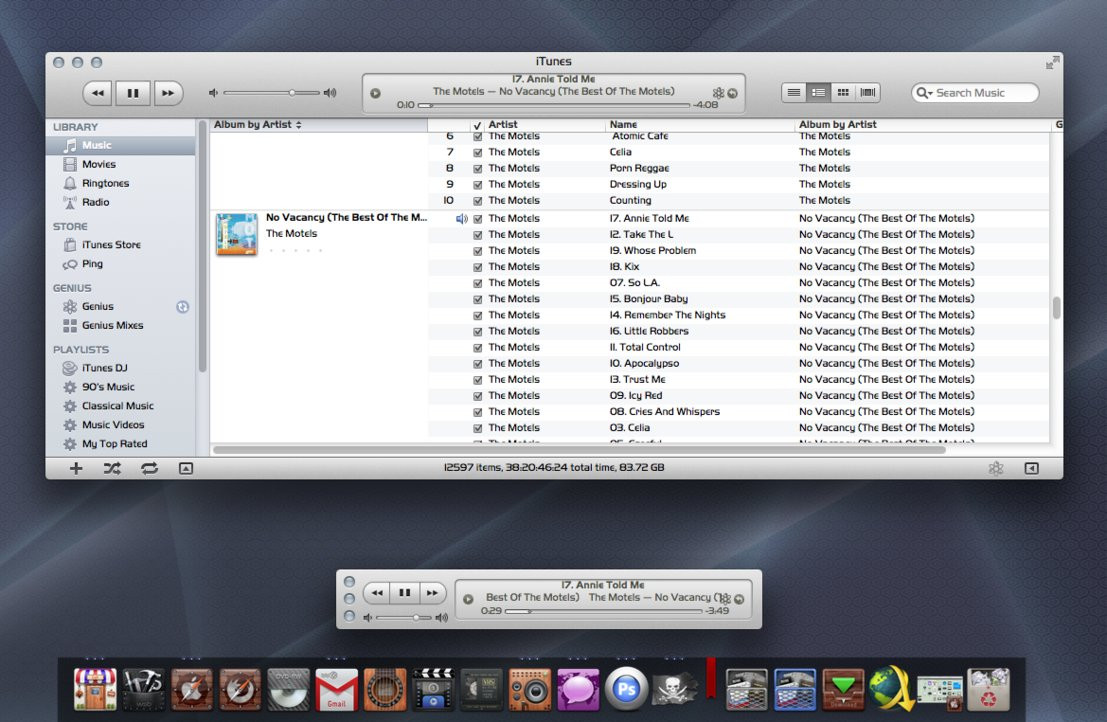Open Gmail from the Dock

tap(337, 689)
